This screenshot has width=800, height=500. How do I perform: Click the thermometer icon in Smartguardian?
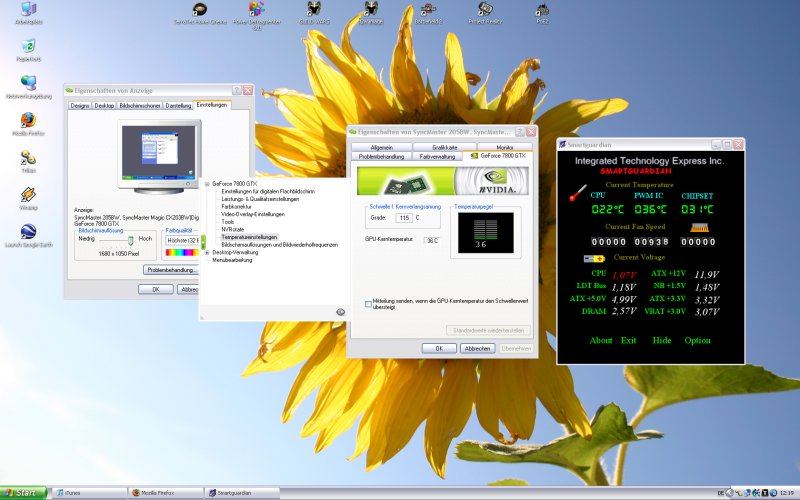(578, 193)
